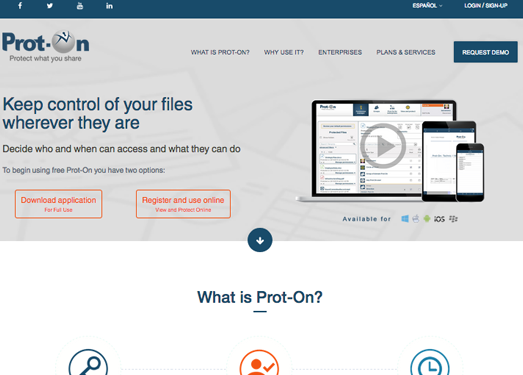Viewport: 523px width, 375px height.
Task: Open the Plans & Services menu
Action: point(406,52)
